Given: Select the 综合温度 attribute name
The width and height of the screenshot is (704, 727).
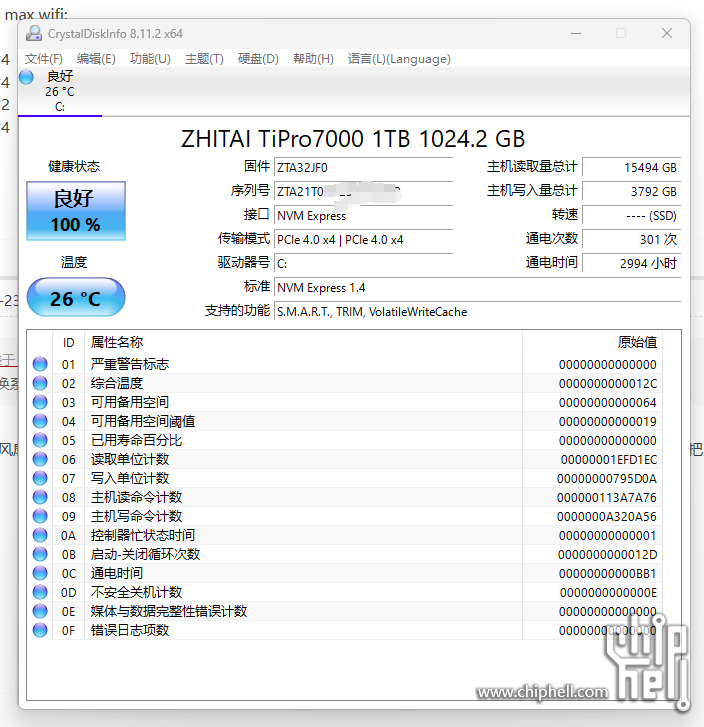Looking at the screenshot, I should pos(117,383).
